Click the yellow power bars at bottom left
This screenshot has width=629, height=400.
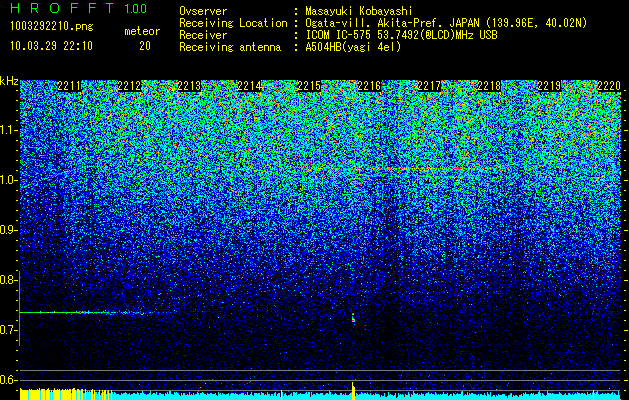pos(66,394)
